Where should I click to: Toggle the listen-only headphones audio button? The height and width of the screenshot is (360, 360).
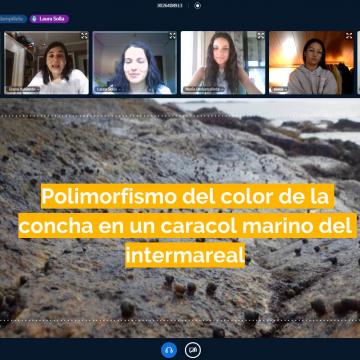point(169,350)
